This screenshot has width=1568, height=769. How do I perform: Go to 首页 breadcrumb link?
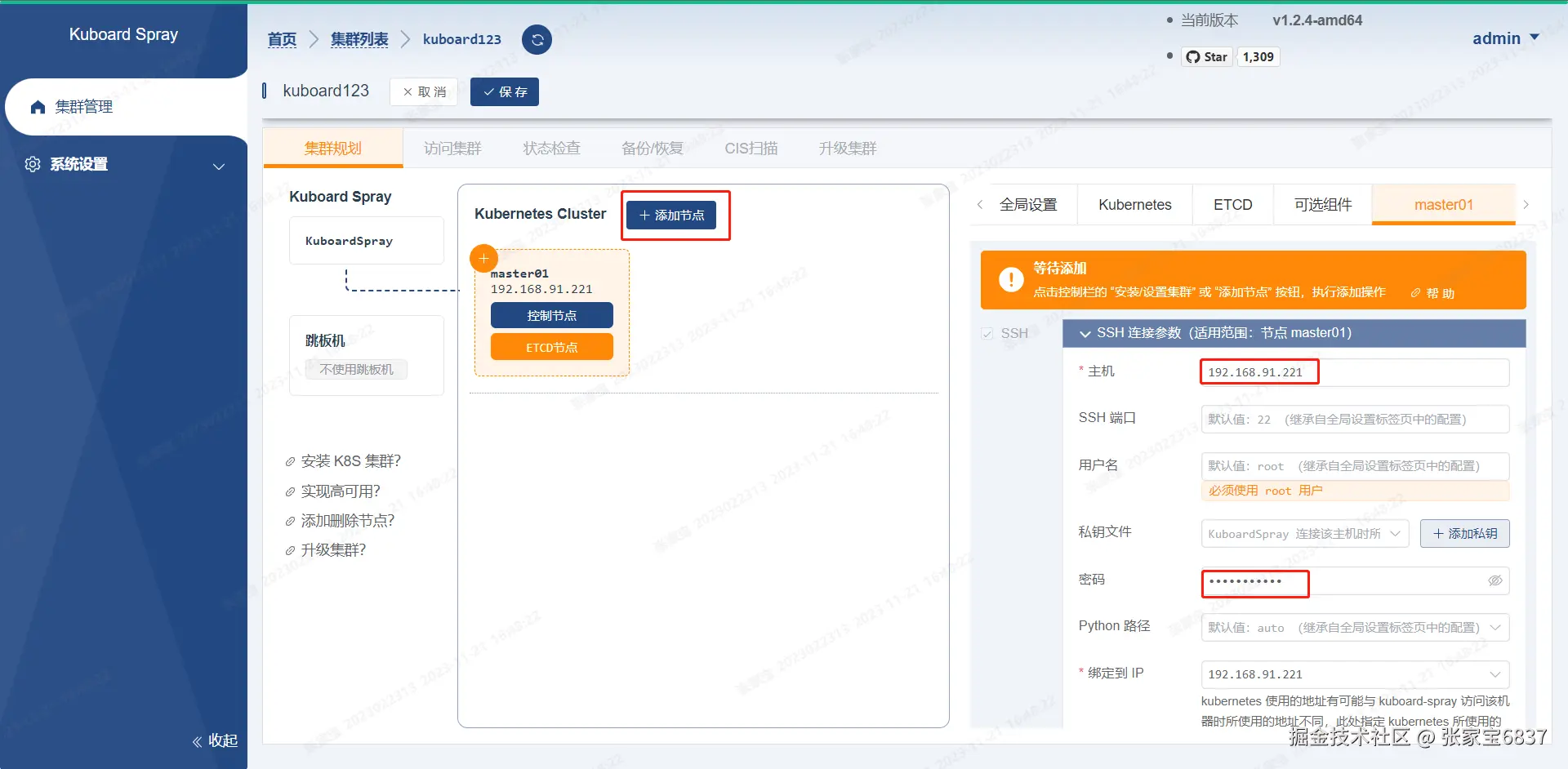pyautogui.click(x=282, y=39)
